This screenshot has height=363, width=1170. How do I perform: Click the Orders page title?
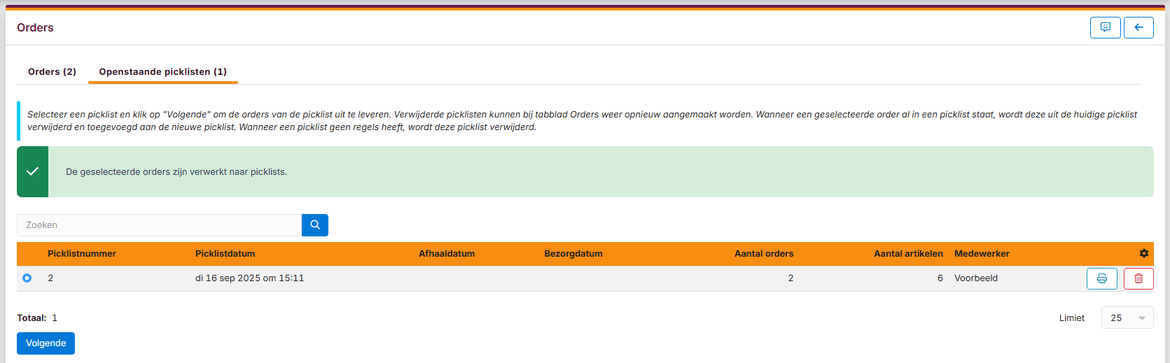tap(35, 28)
